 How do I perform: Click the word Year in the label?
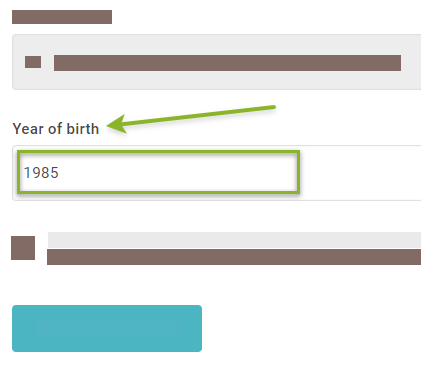[28, 129]
